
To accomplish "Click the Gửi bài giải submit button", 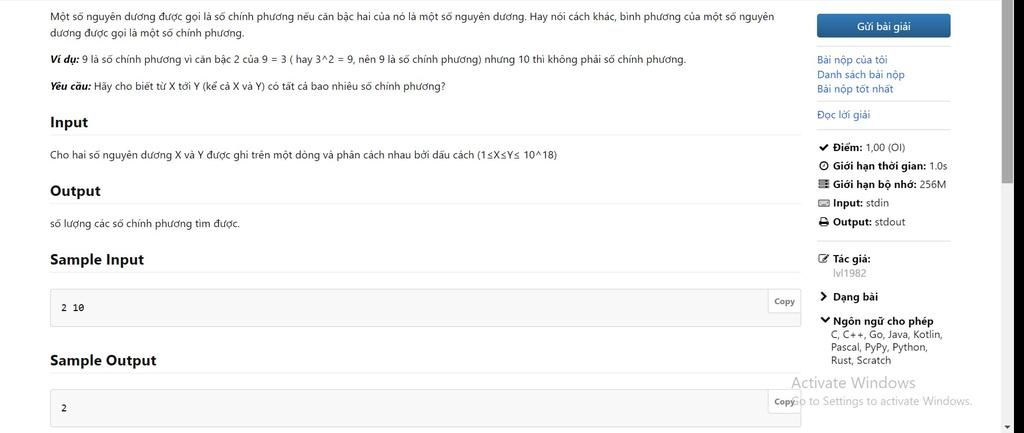I will (x=884, y=26).
